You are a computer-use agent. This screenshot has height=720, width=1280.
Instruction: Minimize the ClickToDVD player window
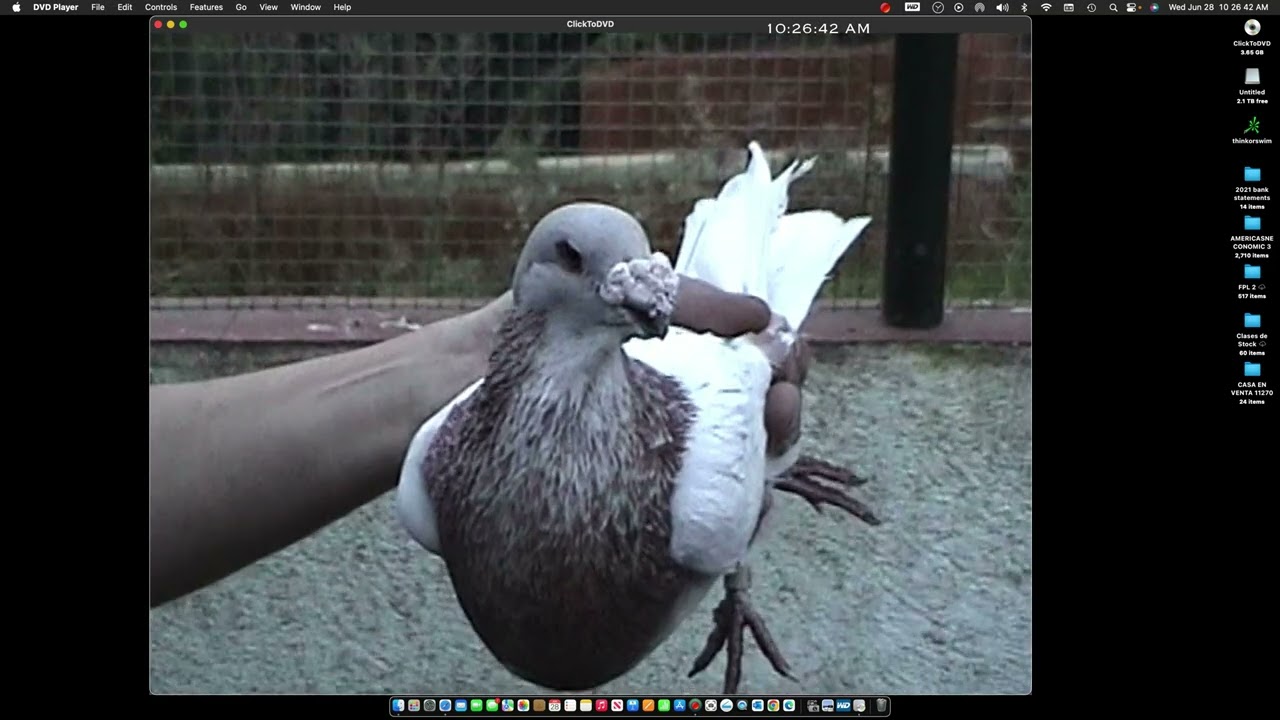171,24
